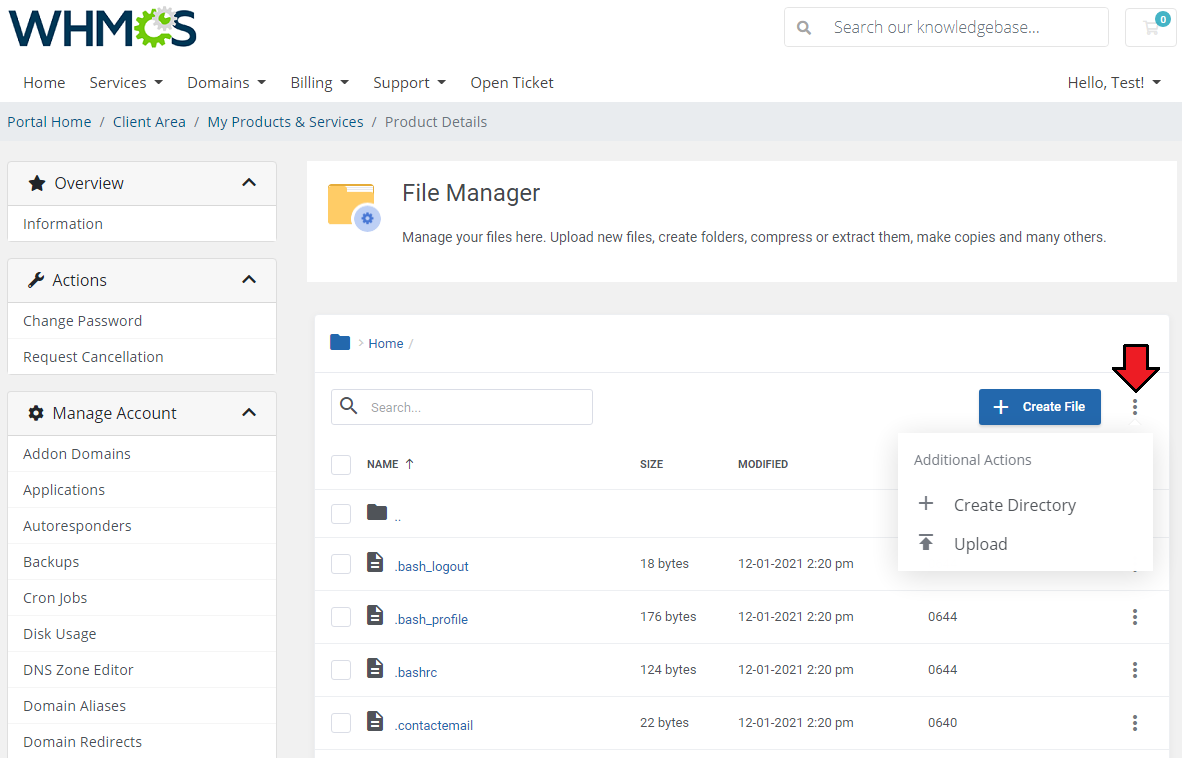Click the parent directory folder icon
Viewport: 1182px width, 758px height.
377,512
